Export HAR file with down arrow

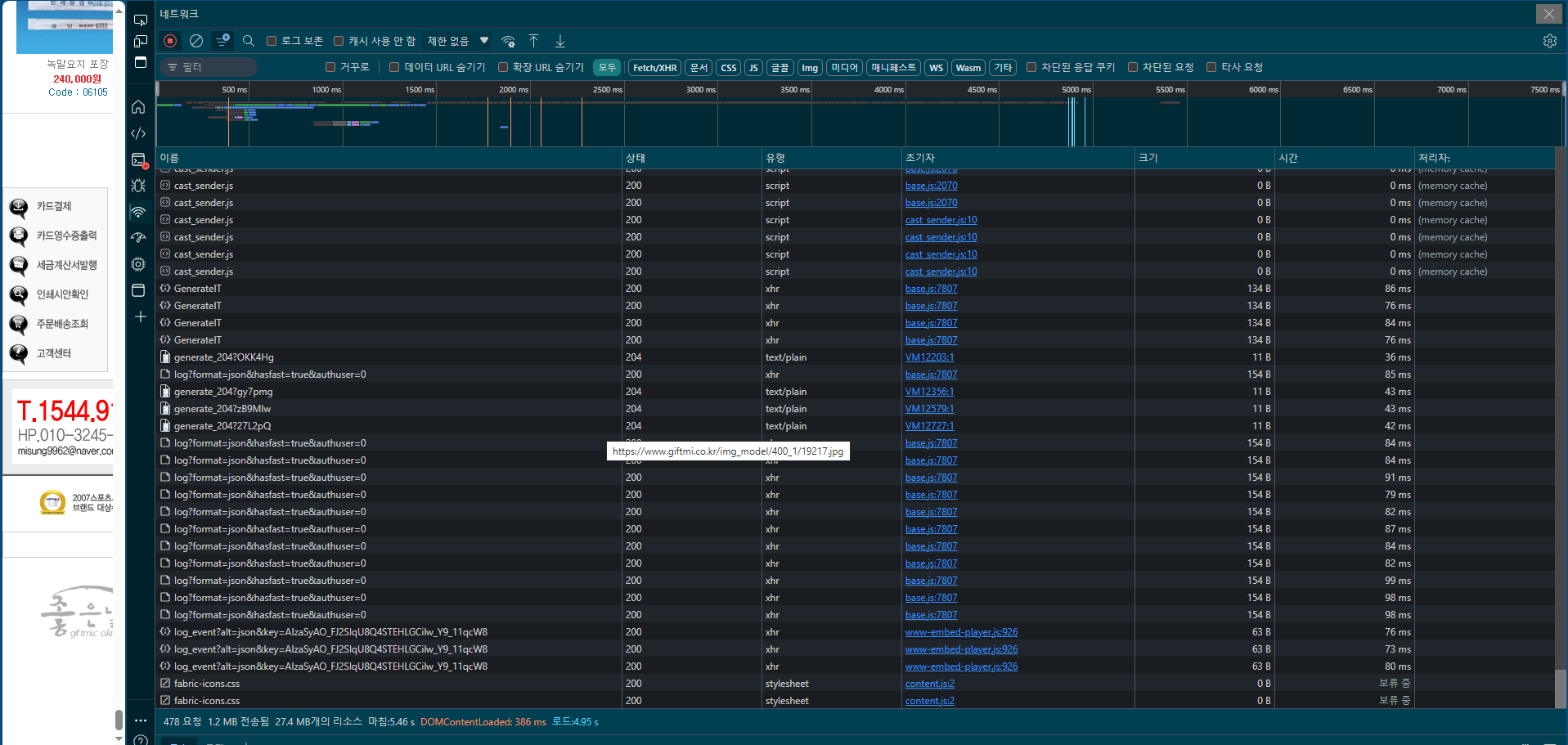[560, 41]
